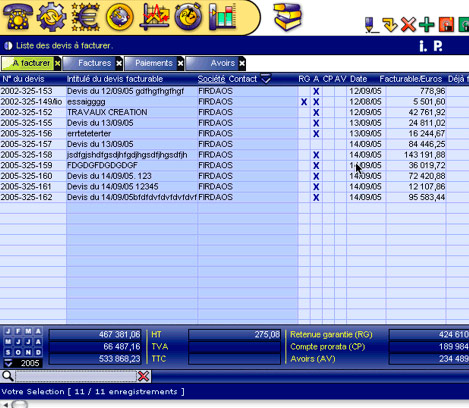Click the half-circle icon beside list title

tap(8, 46)
